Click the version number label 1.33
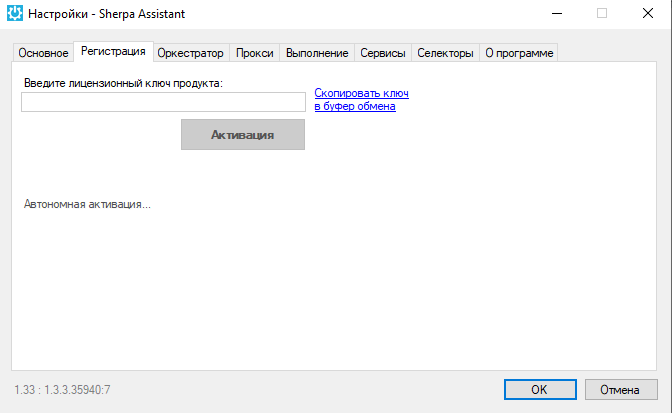This screenshot has height=413, width=672. pyautogui.click(x=62, y=390)
